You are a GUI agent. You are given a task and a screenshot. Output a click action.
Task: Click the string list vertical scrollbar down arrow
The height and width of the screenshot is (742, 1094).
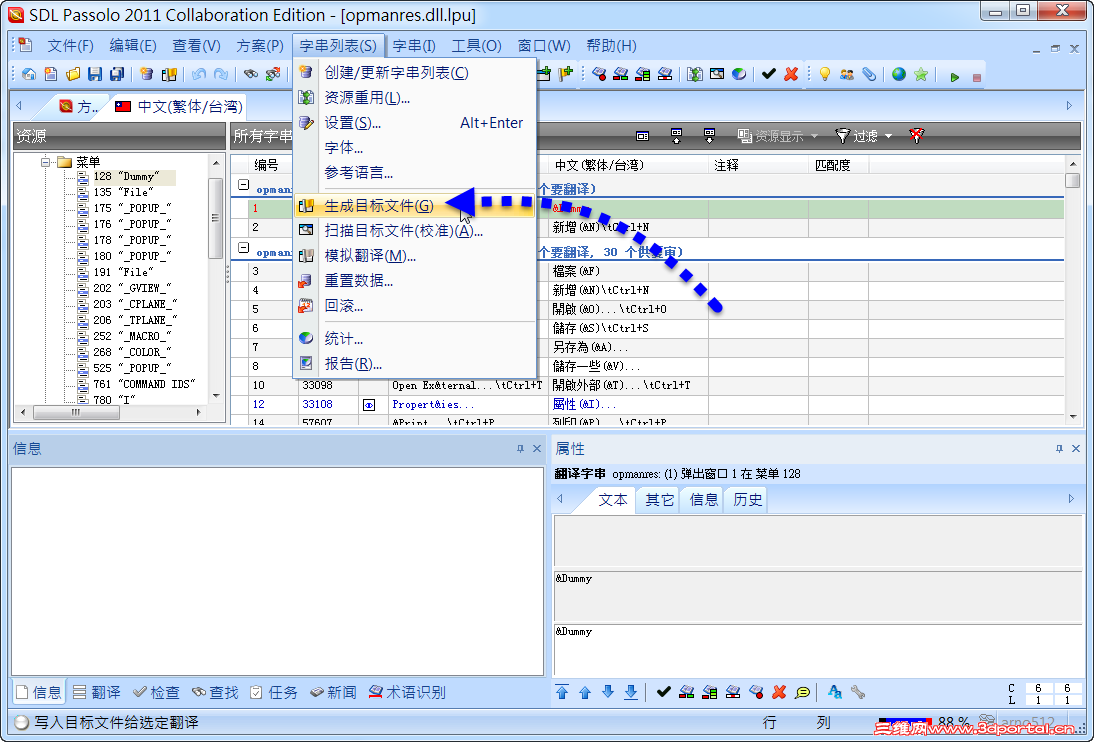coord(1072,417)
